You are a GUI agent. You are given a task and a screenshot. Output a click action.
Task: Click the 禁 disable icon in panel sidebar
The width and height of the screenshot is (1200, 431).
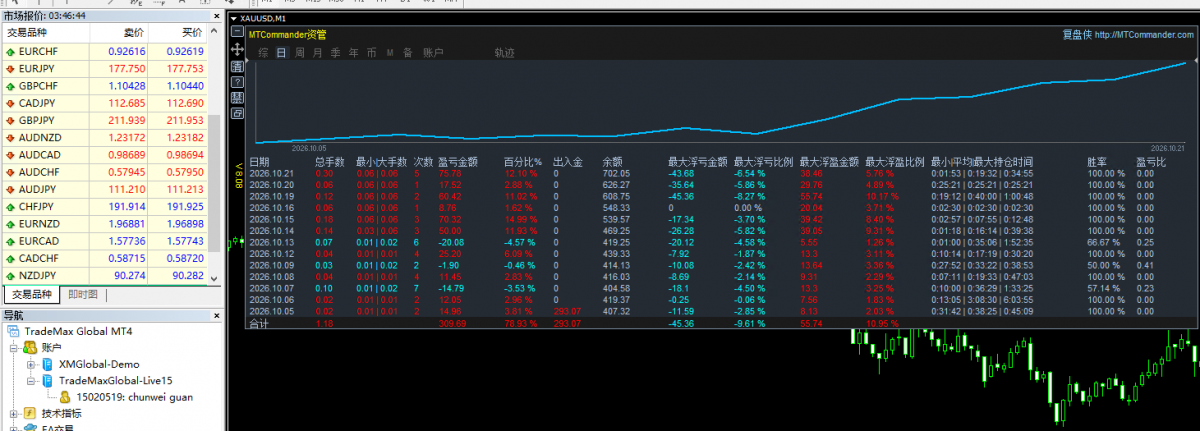pos(237,98)
